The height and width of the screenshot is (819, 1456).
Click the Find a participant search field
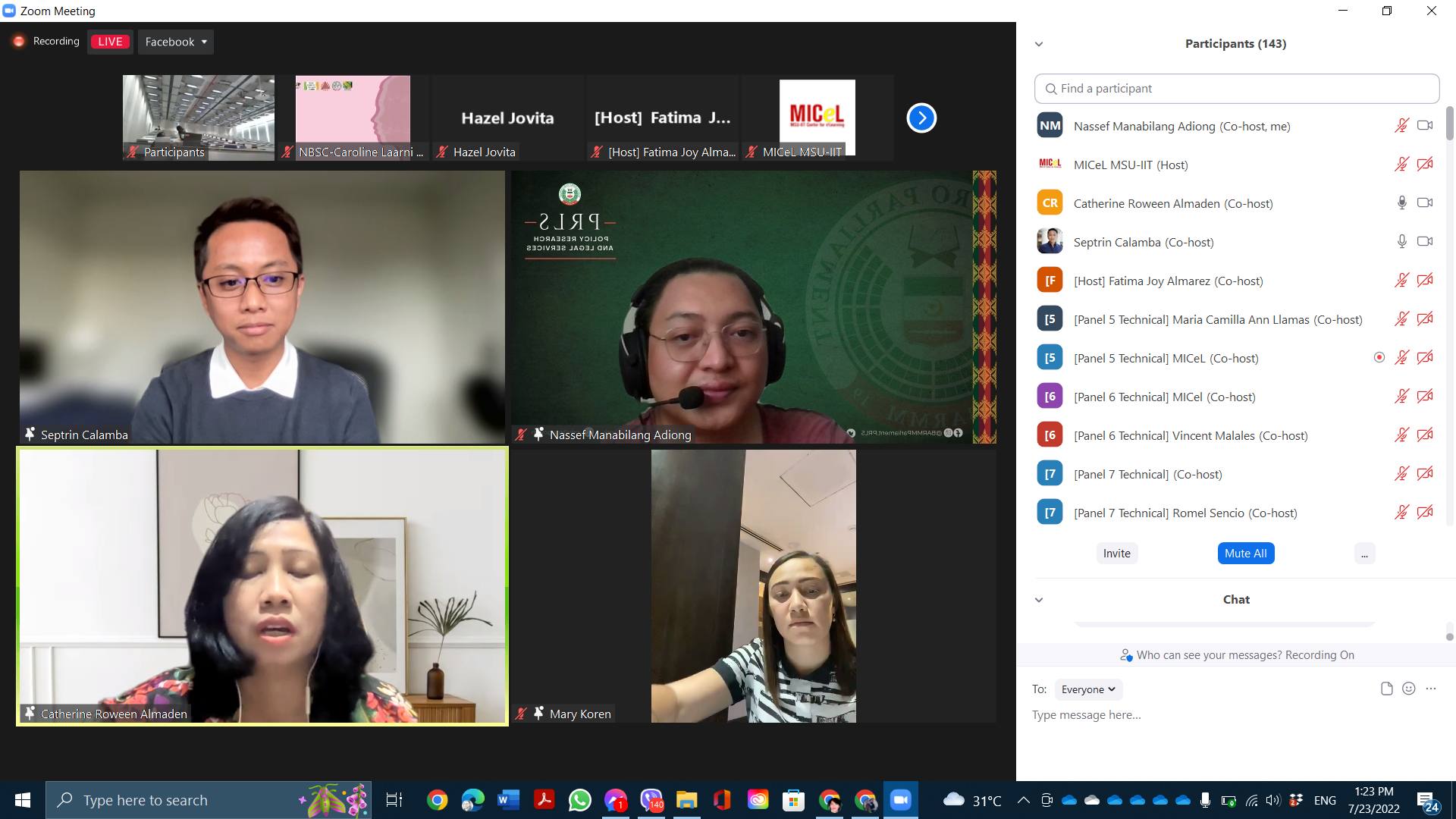pyautogui.click(x=1236, y=89)
